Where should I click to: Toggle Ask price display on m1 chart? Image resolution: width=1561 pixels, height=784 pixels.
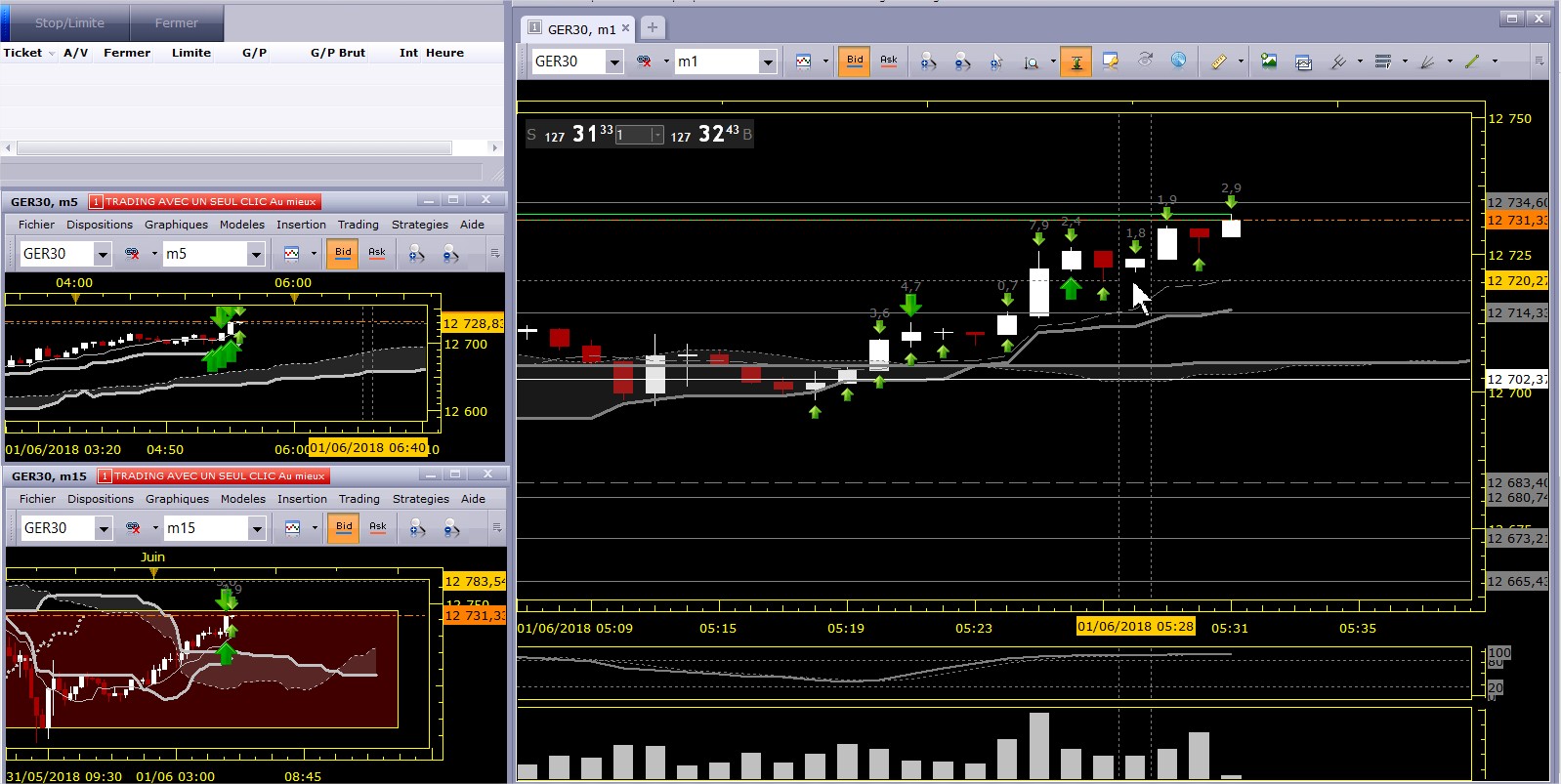[889, 62]
